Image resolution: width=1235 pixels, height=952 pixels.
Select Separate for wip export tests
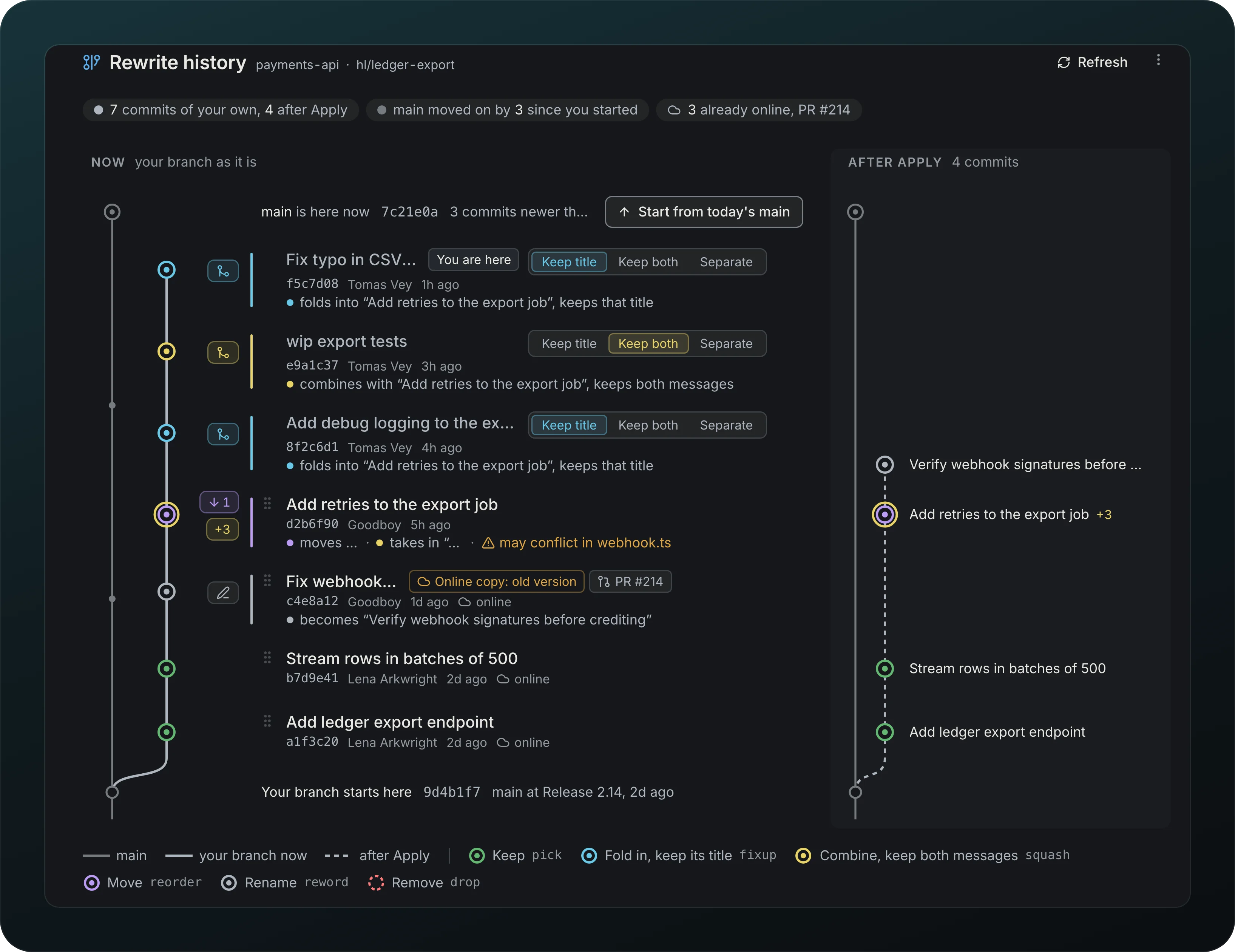(x=726, y=343)
